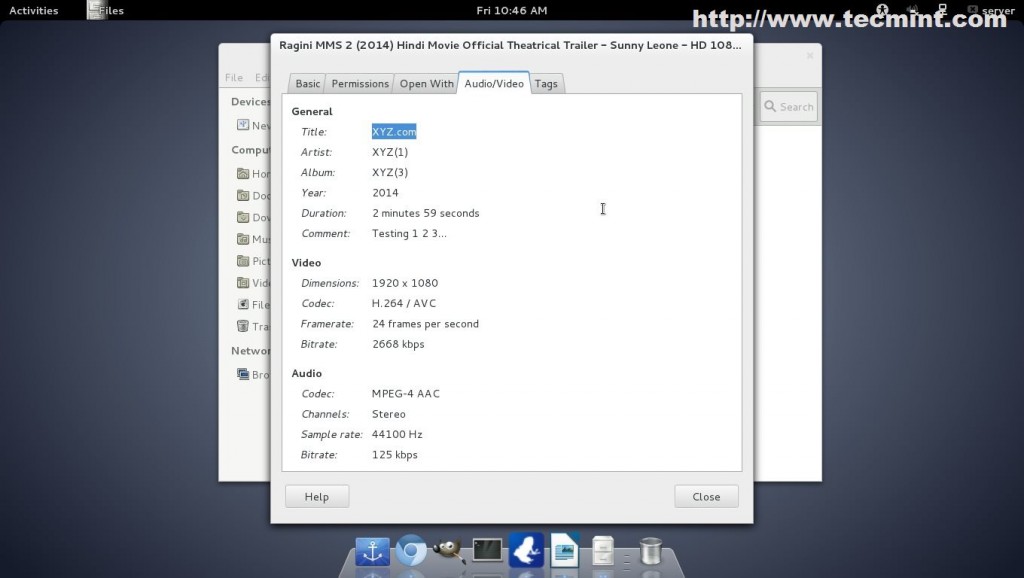Switch to the Permissions tab

coord(360,84)
